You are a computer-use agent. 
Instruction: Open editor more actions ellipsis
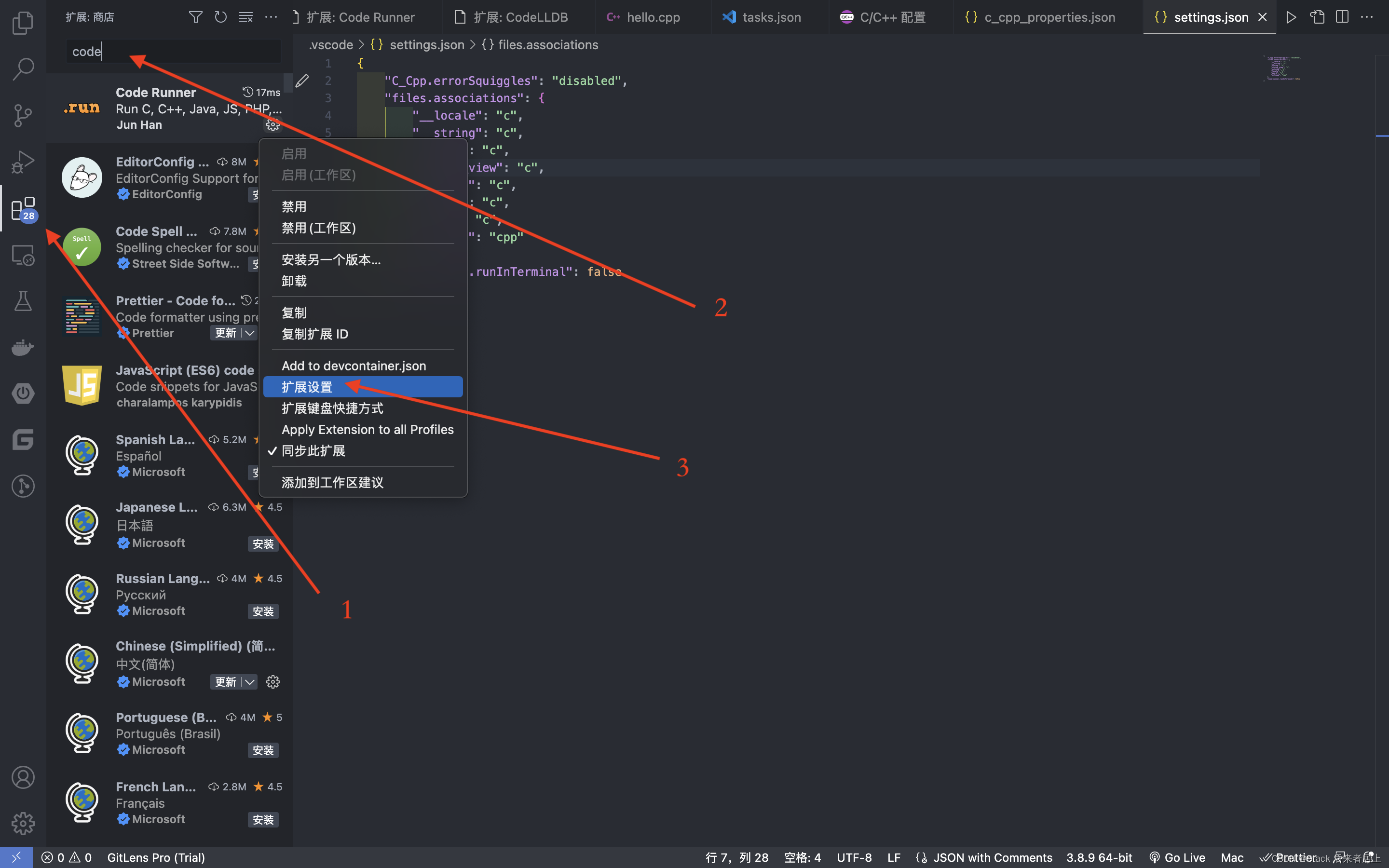pos(1367,17)
